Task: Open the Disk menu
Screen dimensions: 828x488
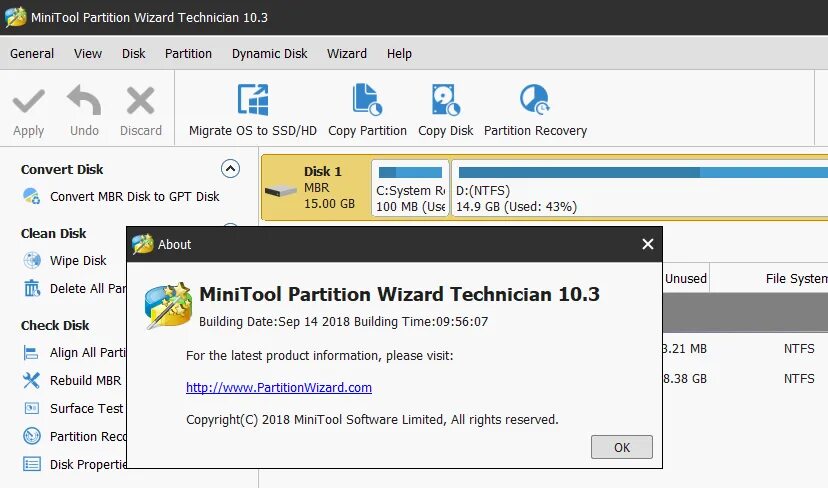Action: click(x=134, y=53)
